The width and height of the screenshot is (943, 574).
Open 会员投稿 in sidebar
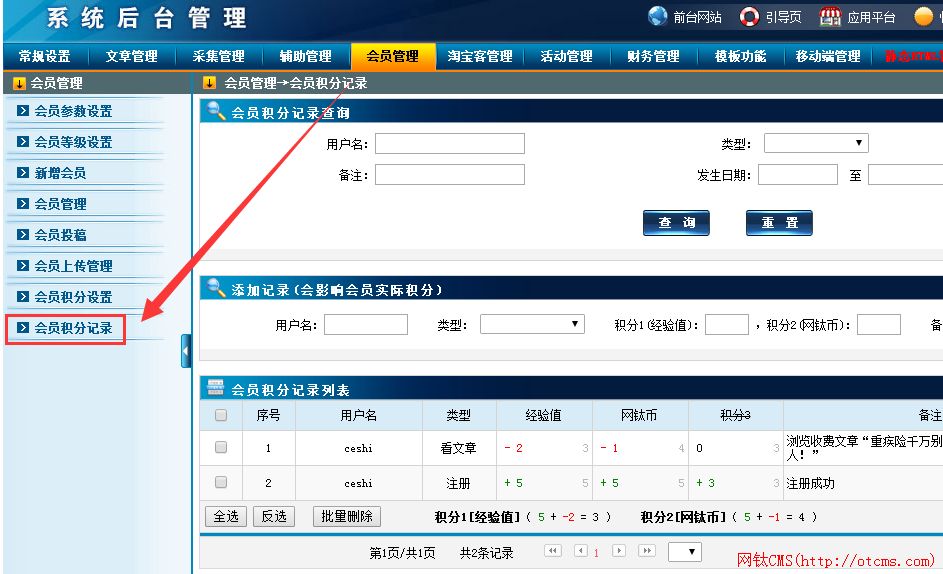tap(60, 235)
